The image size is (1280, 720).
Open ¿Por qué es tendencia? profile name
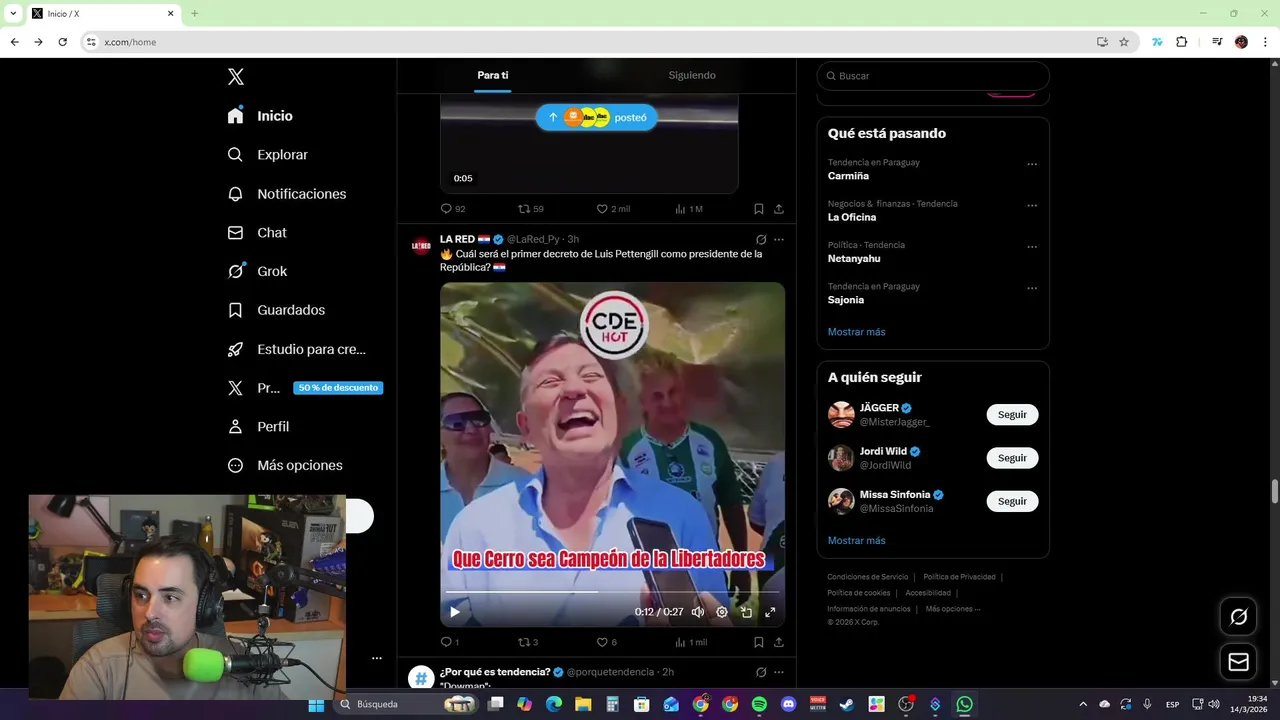(x=495, y=672)
